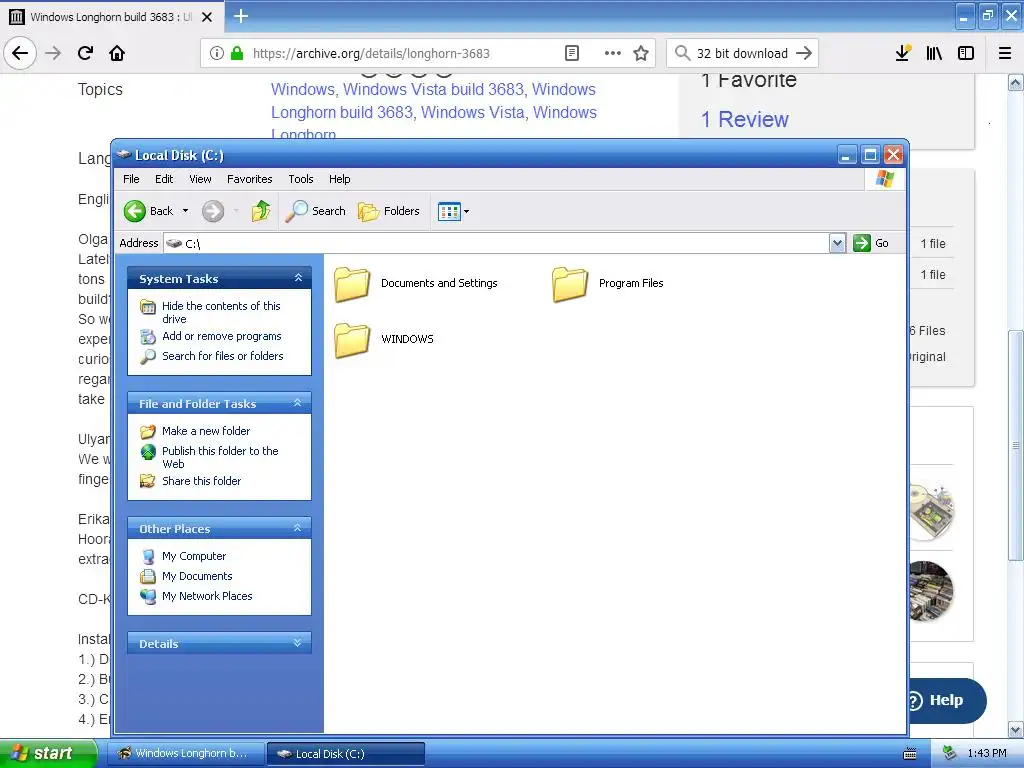Click the site information icon in URL bar

click(217, 54)
